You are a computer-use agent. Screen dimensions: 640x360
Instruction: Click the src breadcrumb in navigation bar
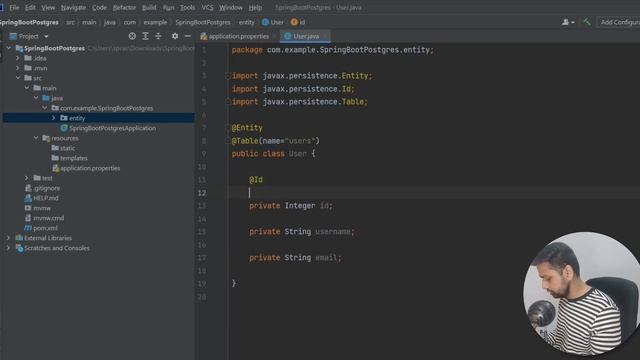[x=70, y=22]
